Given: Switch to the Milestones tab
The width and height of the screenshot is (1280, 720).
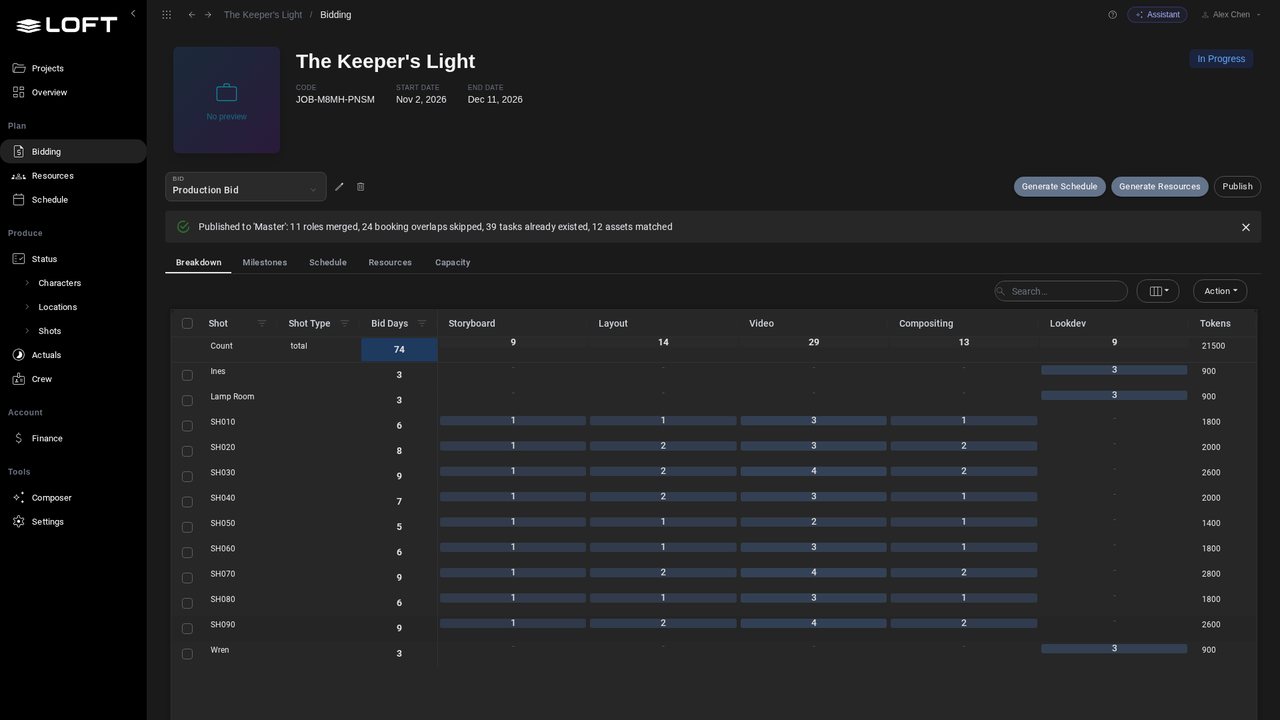Looking at the screenshot, I should click(265, 262).
